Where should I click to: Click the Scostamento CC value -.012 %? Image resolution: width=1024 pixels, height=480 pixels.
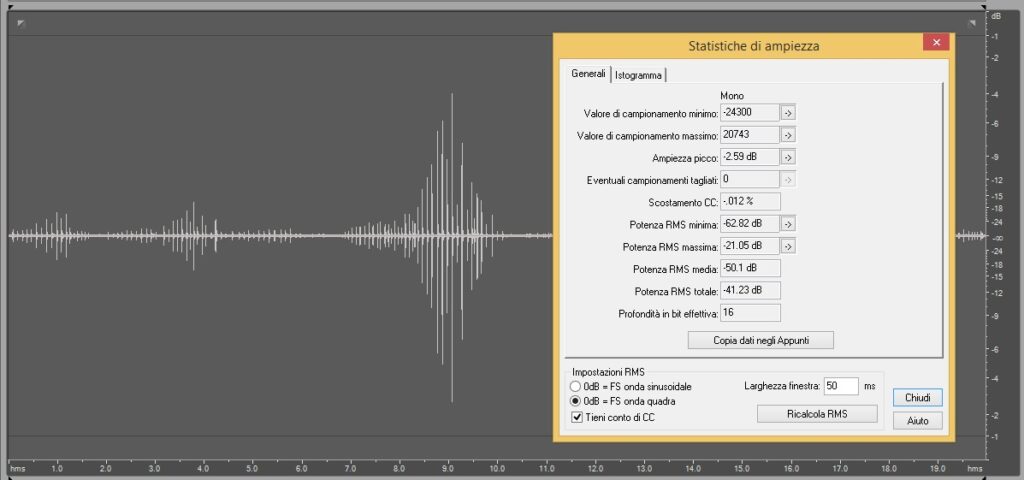point(750,201)
